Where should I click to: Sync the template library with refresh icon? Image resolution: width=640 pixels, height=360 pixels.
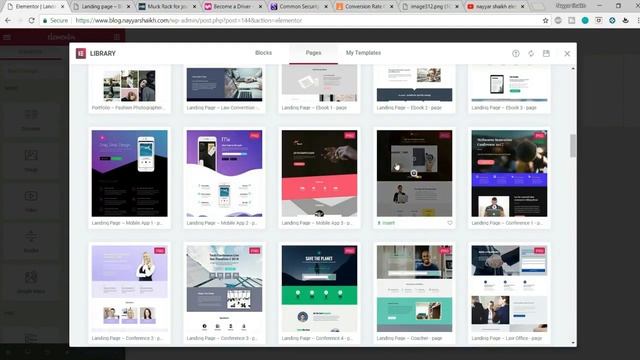click(x=531, y=53)
